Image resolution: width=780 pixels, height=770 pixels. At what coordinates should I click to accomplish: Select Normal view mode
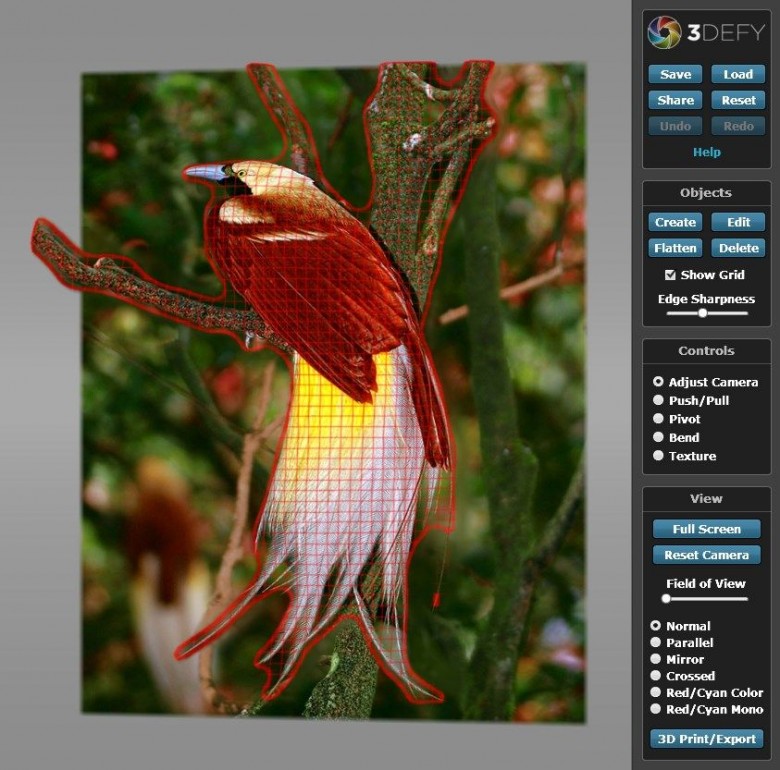[656, 626]
